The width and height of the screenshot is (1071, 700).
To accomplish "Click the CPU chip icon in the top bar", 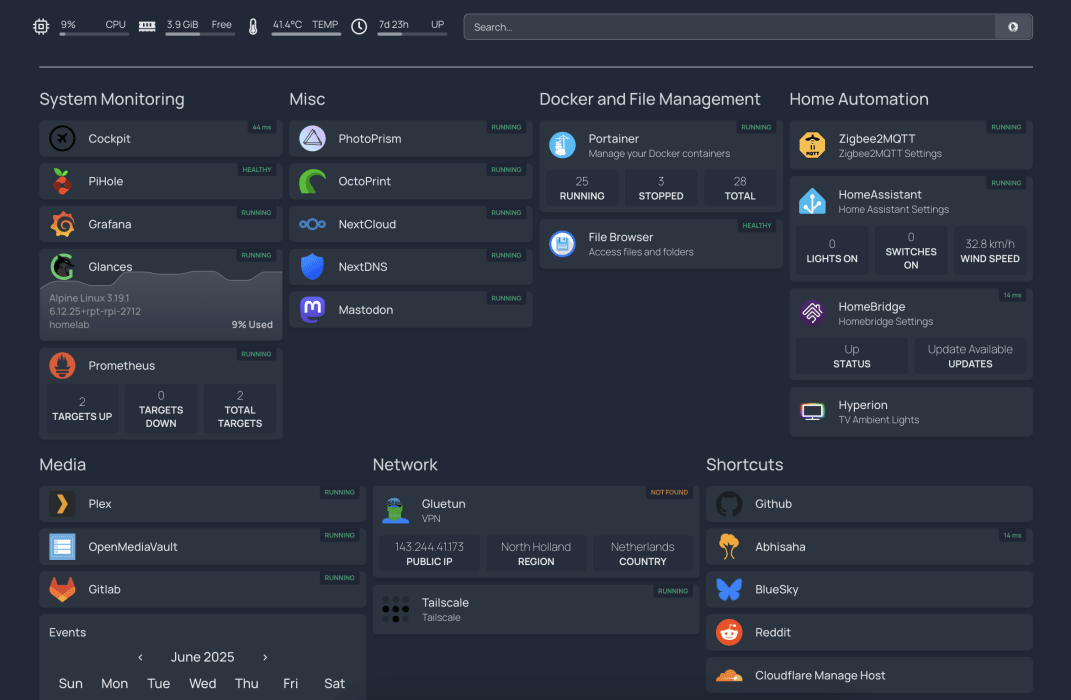I will click(x=41, y=27).
